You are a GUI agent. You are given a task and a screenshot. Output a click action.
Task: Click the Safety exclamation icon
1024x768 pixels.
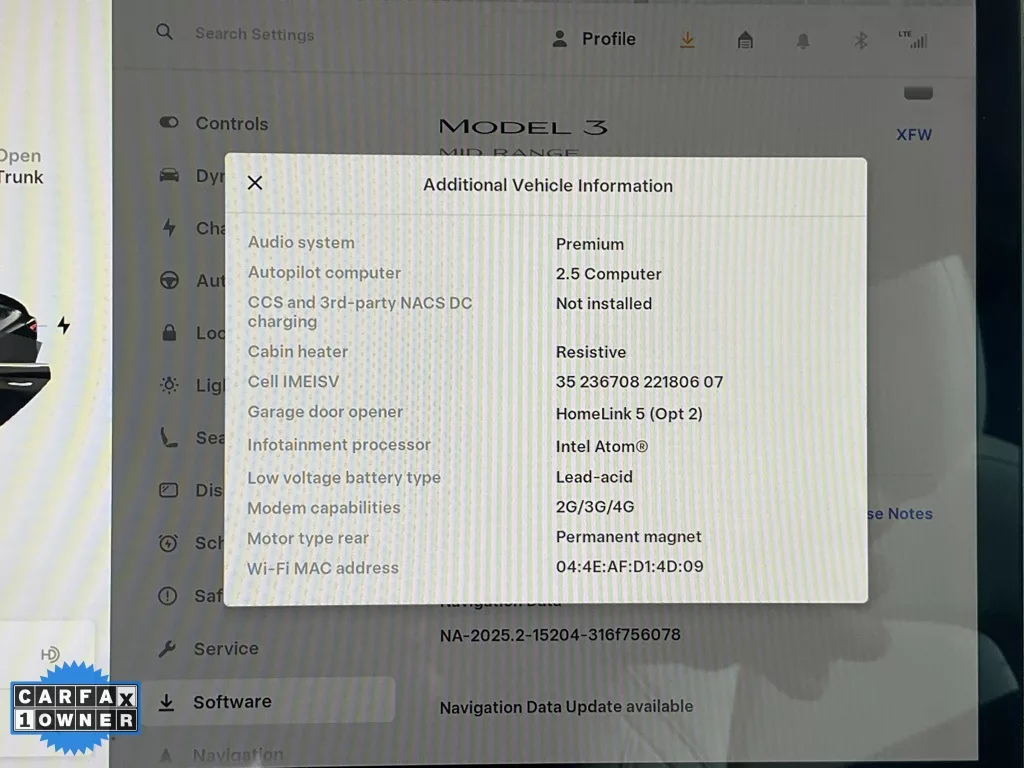[168, 596]
